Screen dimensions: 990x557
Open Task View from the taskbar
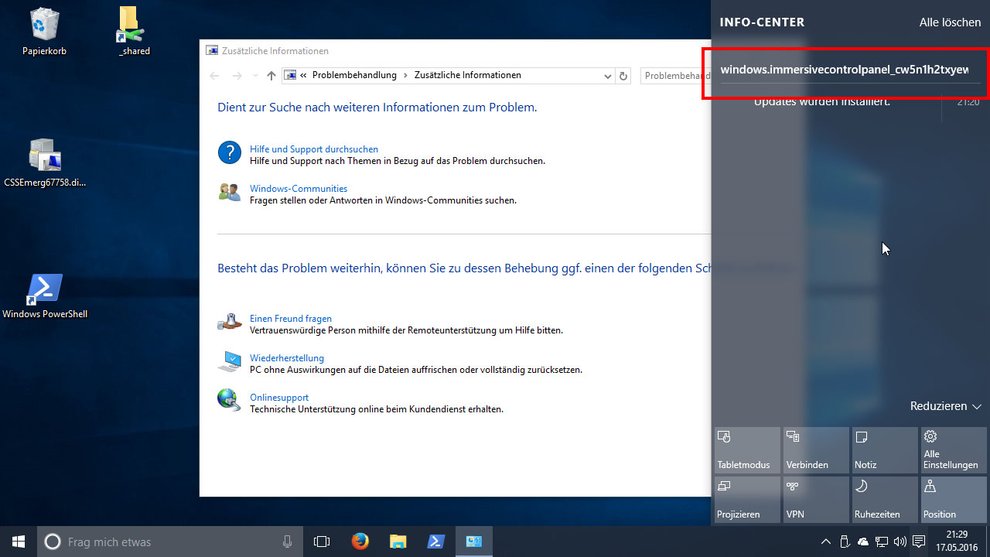coord(322,542)
